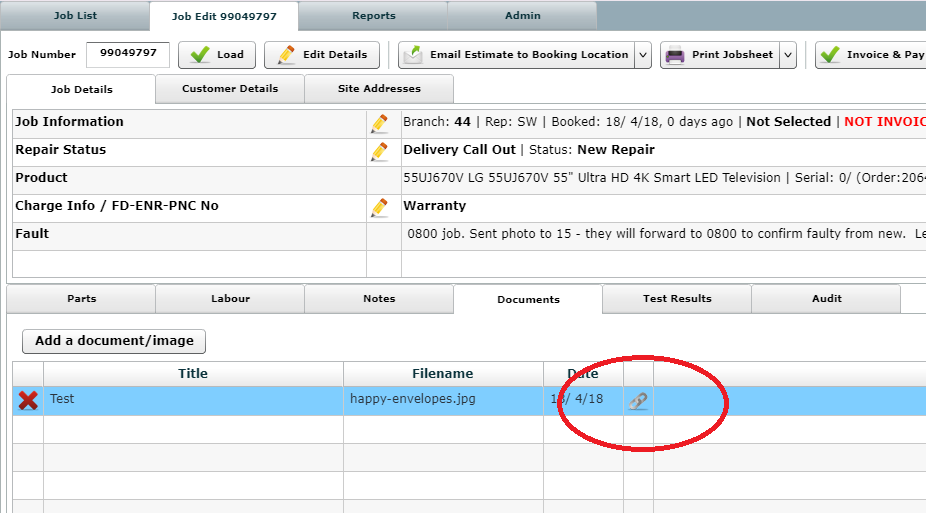Edit Charge Info with pencil icon
This screenshot has height=513, width=926.
click(x=379, y=208)
